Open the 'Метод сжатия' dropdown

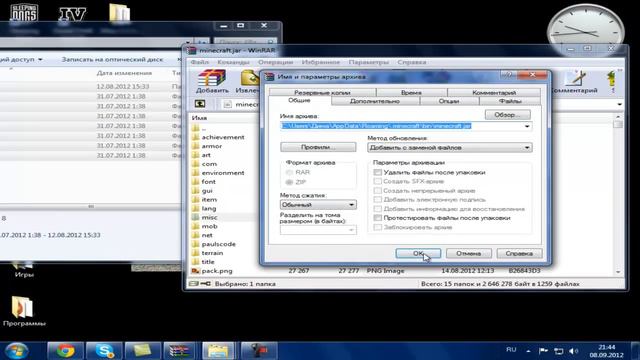coord(318,204)
